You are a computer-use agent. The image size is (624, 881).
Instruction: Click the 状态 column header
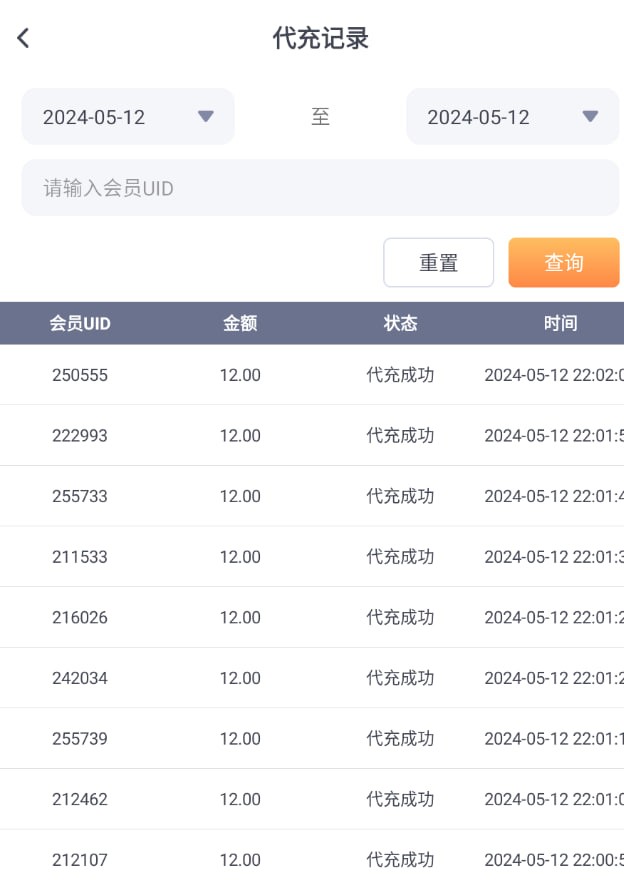click(x=400, y=323)
